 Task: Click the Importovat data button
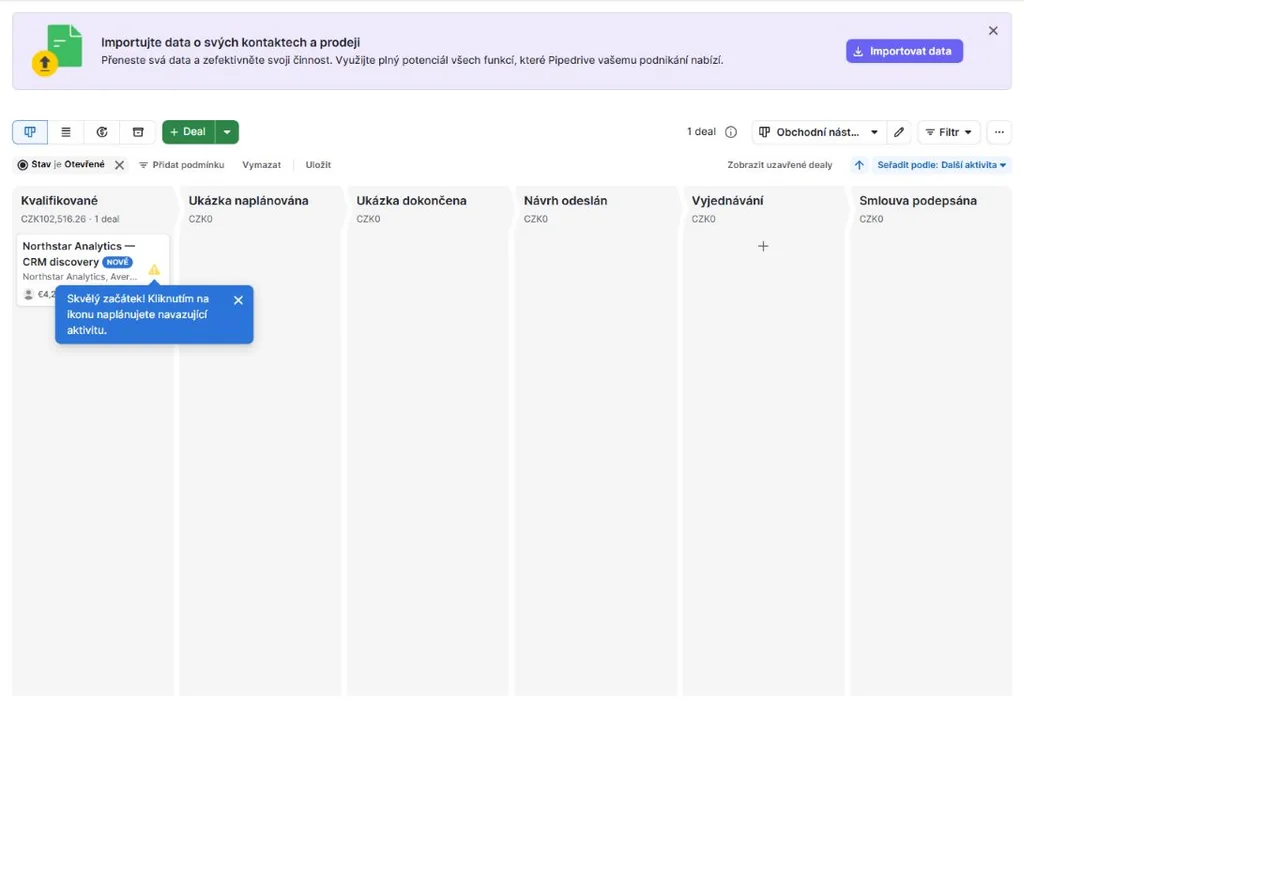coord(904,51)
